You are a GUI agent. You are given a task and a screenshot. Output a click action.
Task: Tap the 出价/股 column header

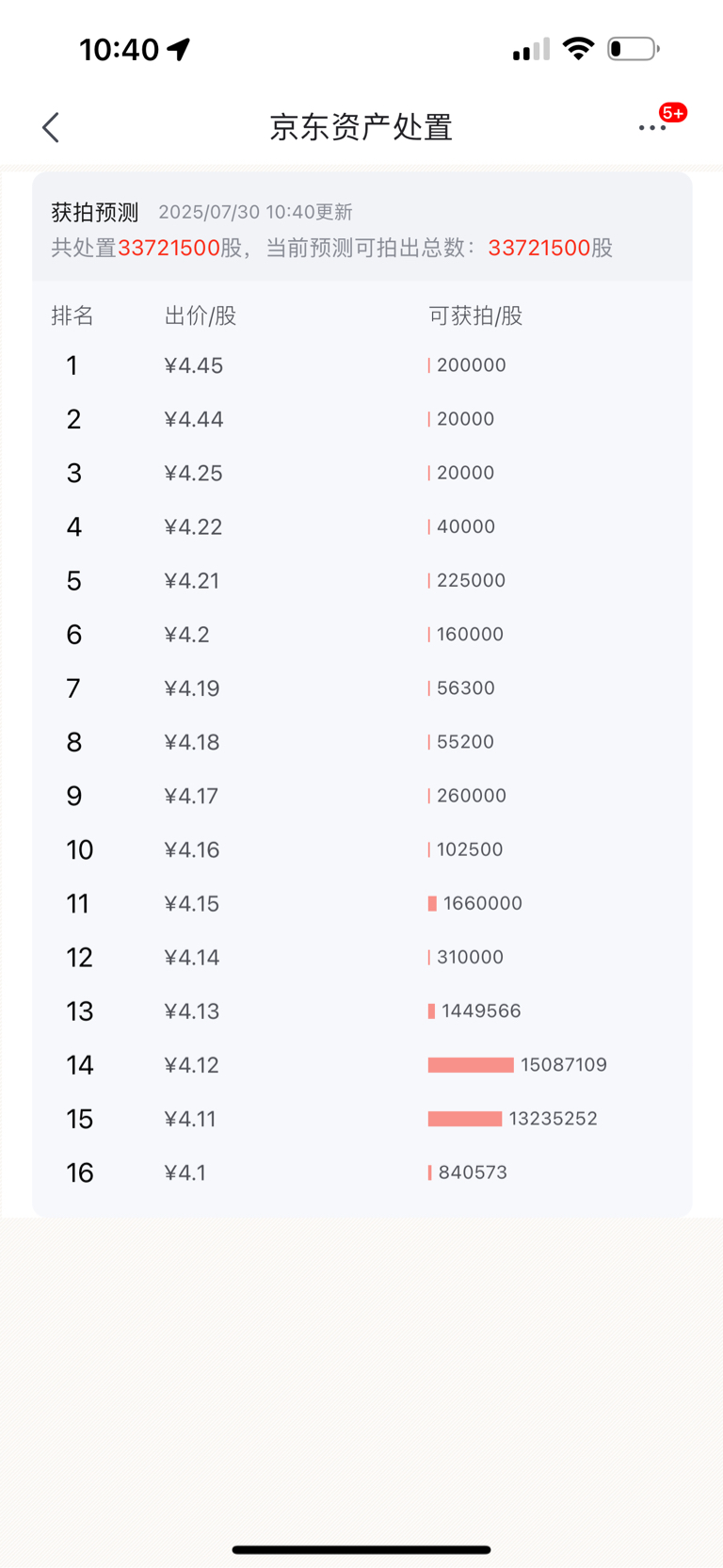click(201, 315)
